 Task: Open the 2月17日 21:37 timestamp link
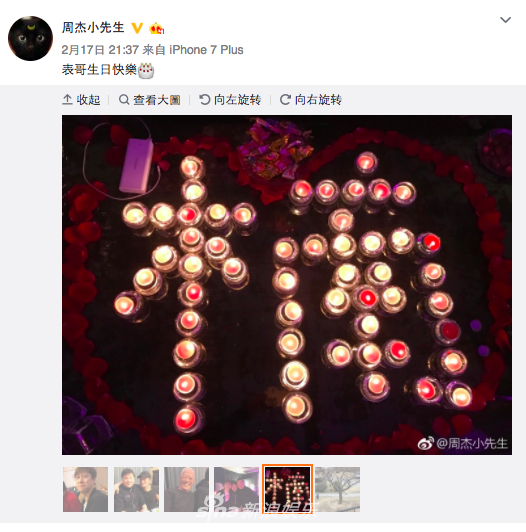[x=100, y=50]
